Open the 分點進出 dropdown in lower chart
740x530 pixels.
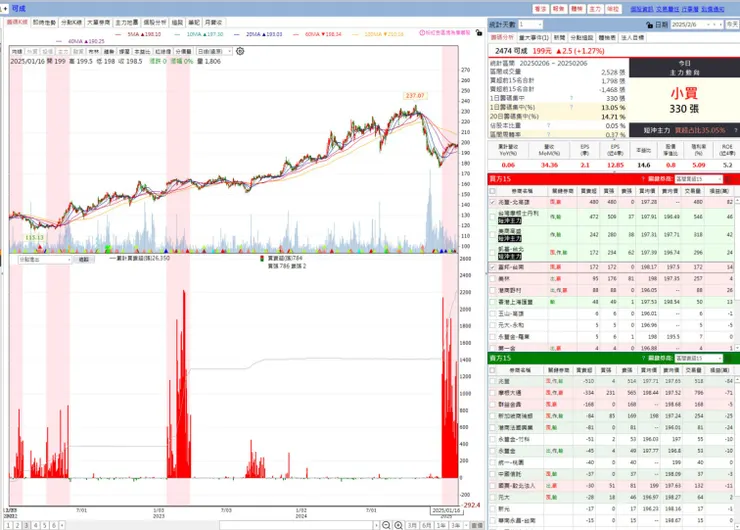[x=44, y=260]
